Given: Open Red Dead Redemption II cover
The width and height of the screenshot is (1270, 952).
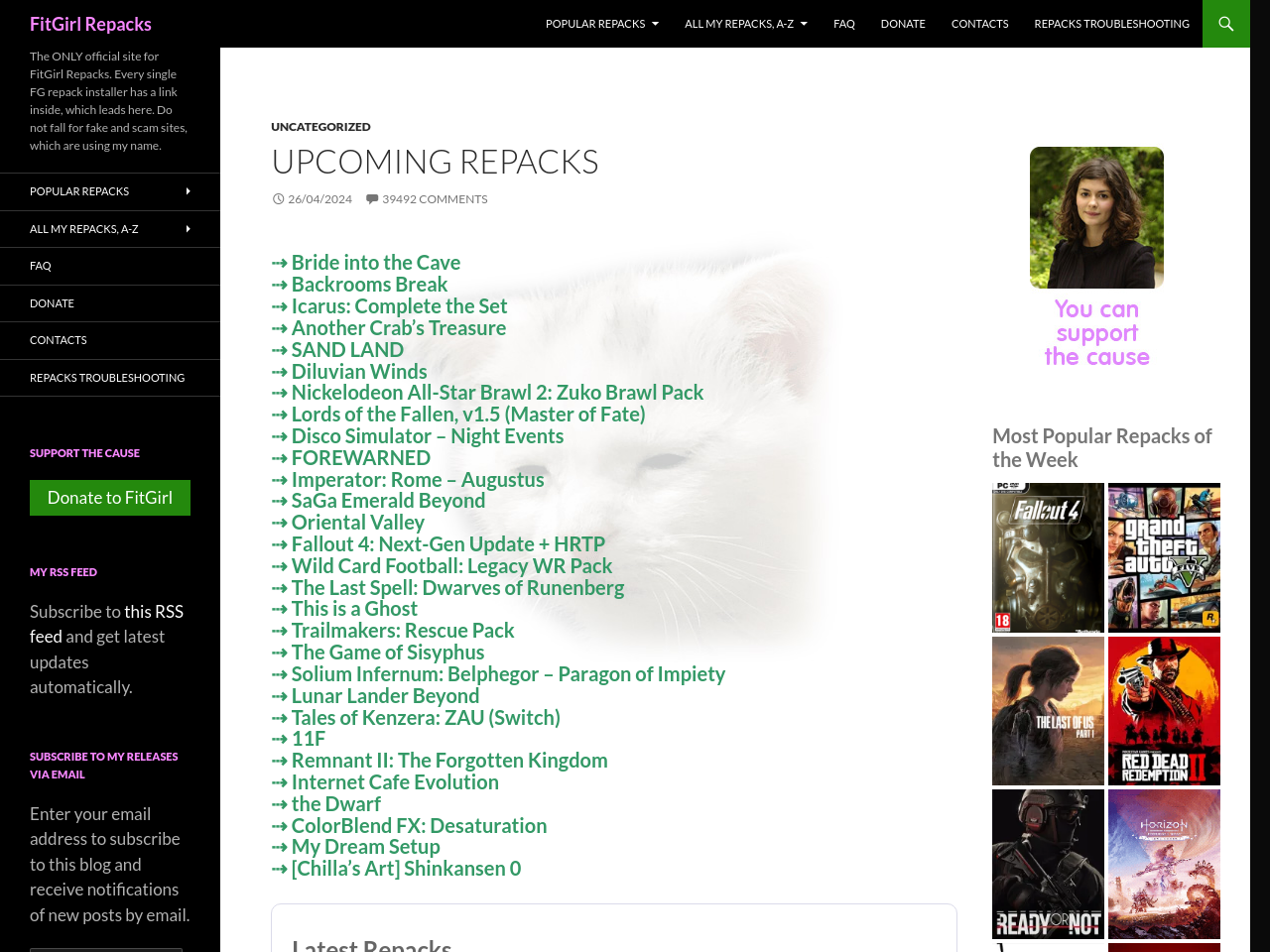Looking at the screenshot, I should pos(1164,711).
